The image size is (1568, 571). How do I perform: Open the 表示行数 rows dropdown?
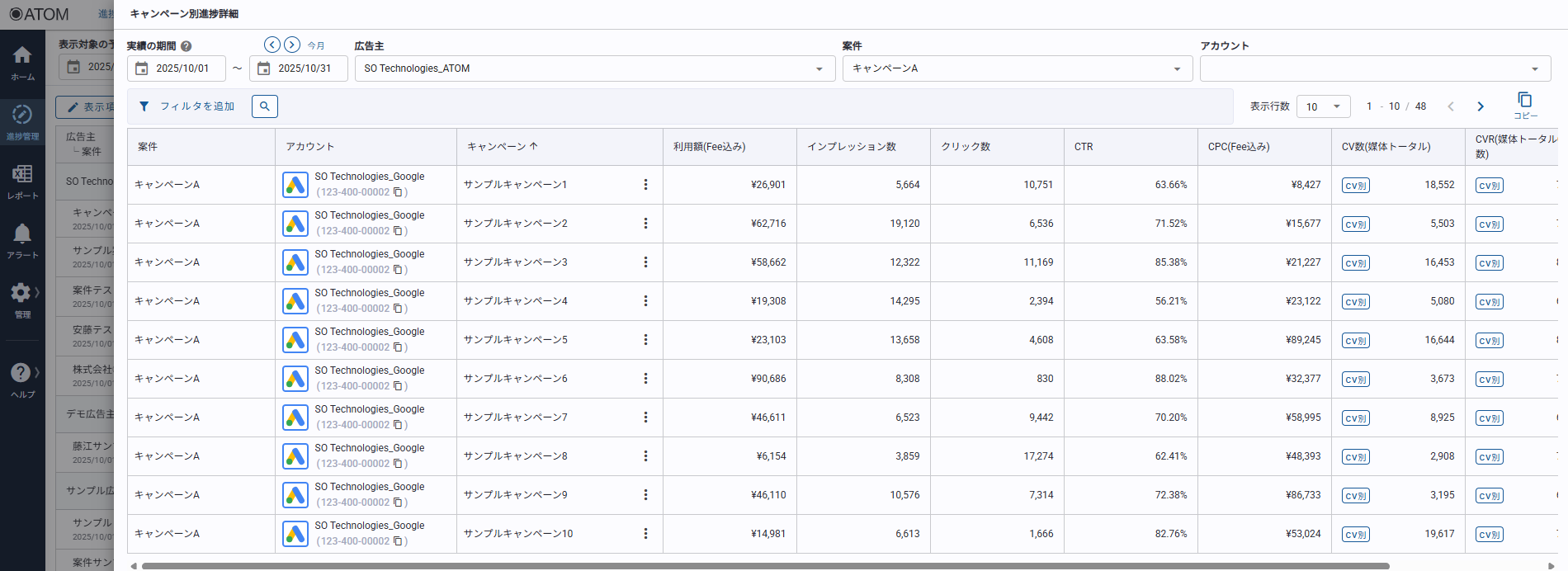pyautogui.click(x=1323, y=106)
